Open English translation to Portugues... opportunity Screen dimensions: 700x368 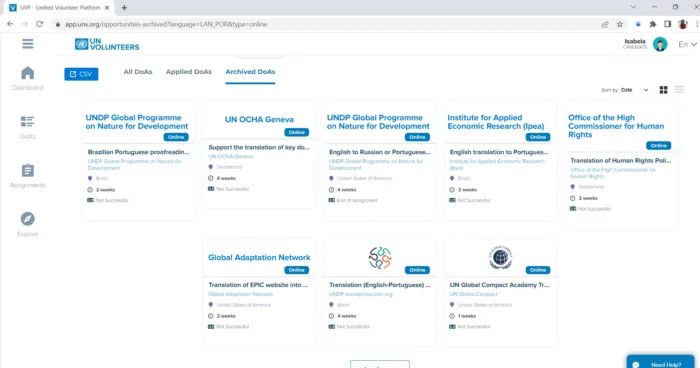pyautogui.click(x=499, y=152)
